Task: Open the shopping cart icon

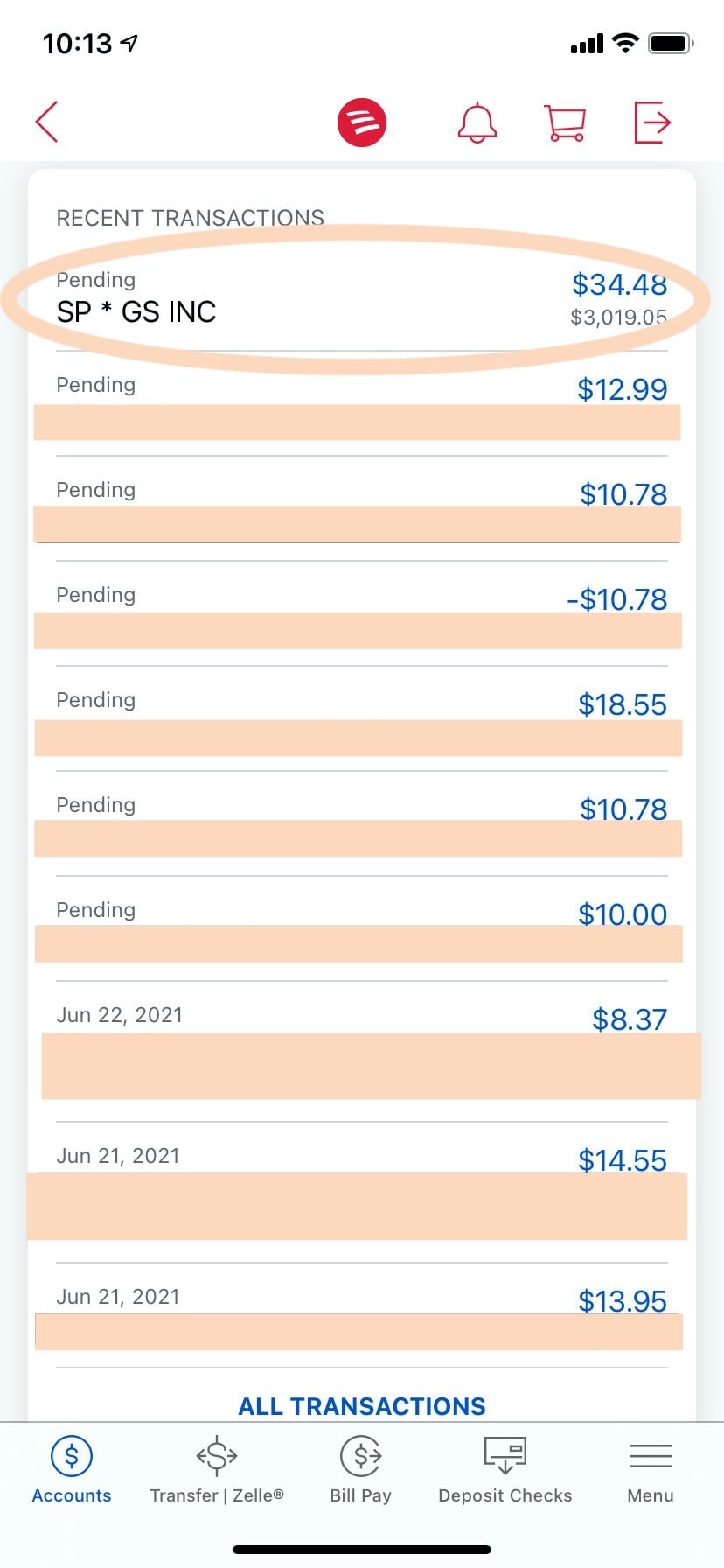Action: (565, 122)
